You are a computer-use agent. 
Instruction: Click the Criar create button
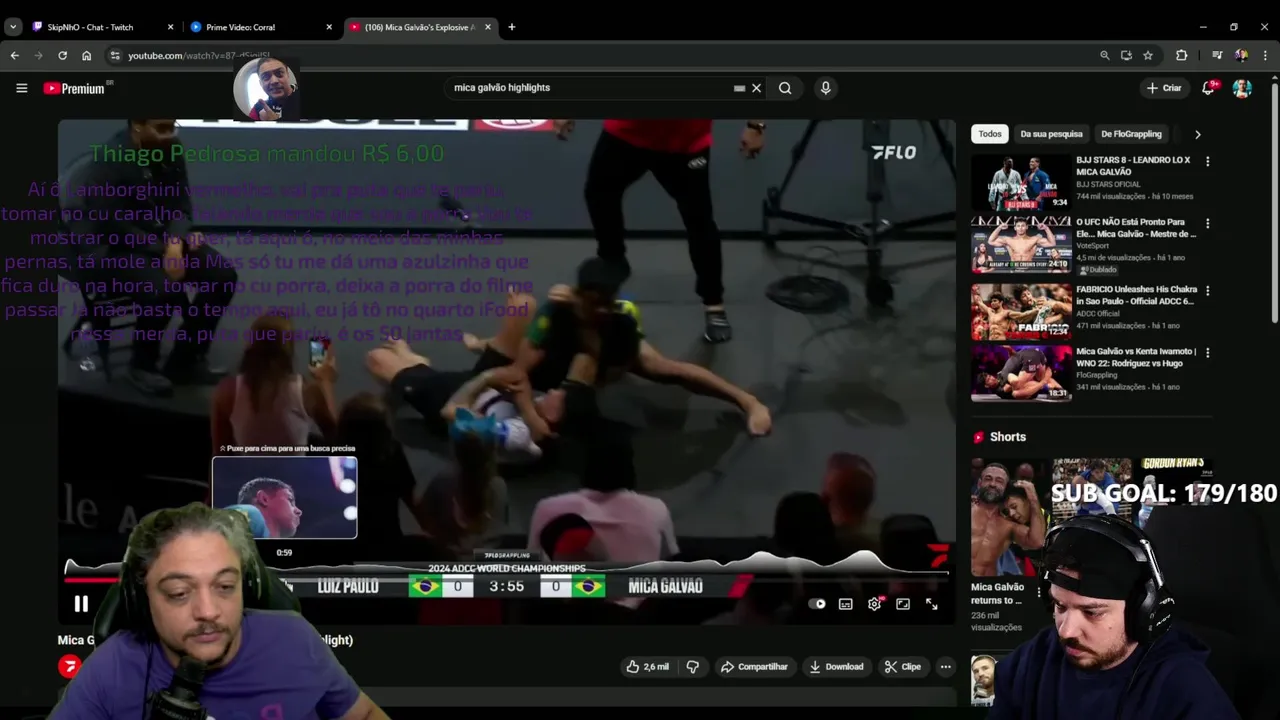1164,88
